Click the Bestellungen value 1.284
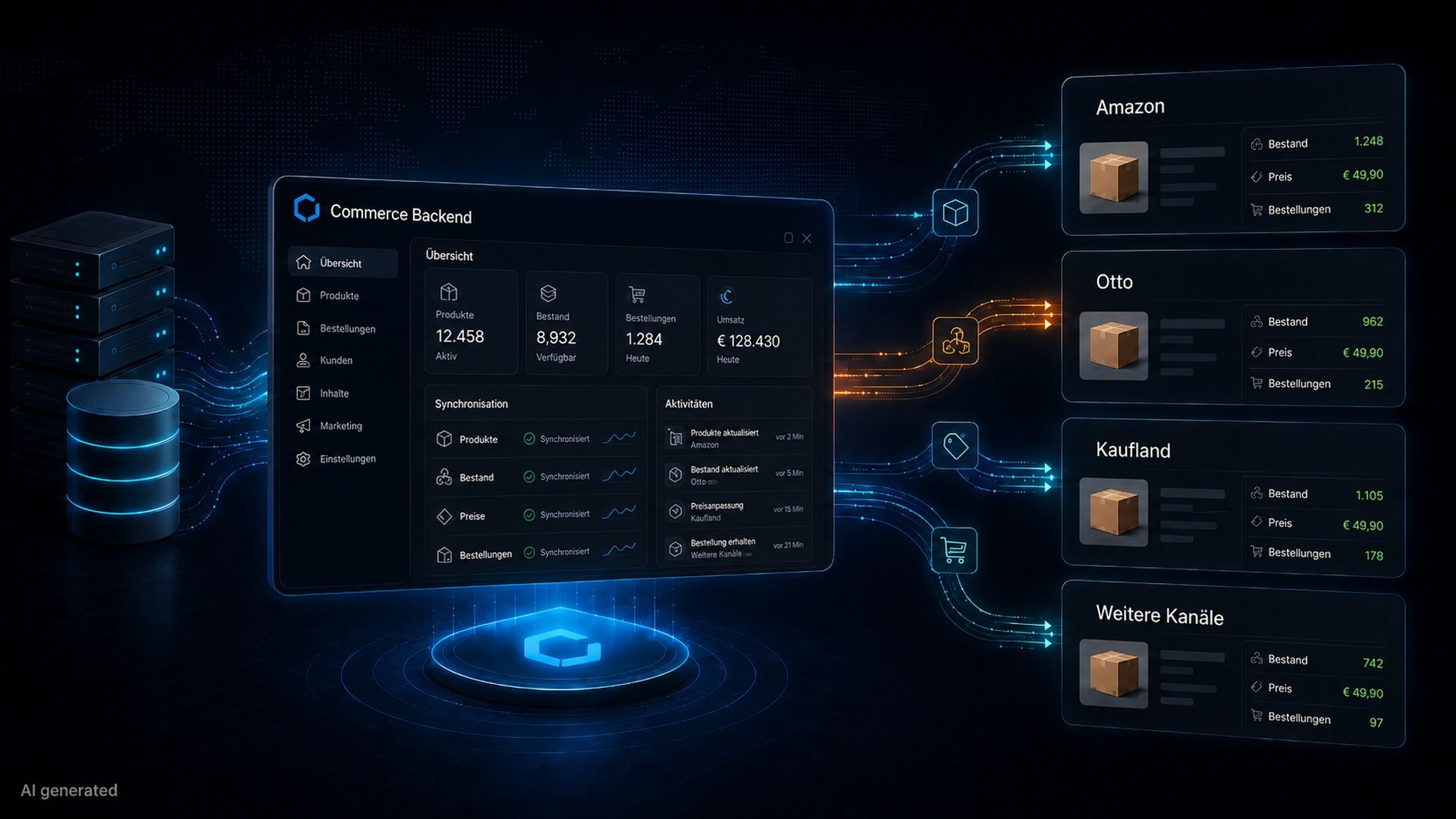 [644, 339]
